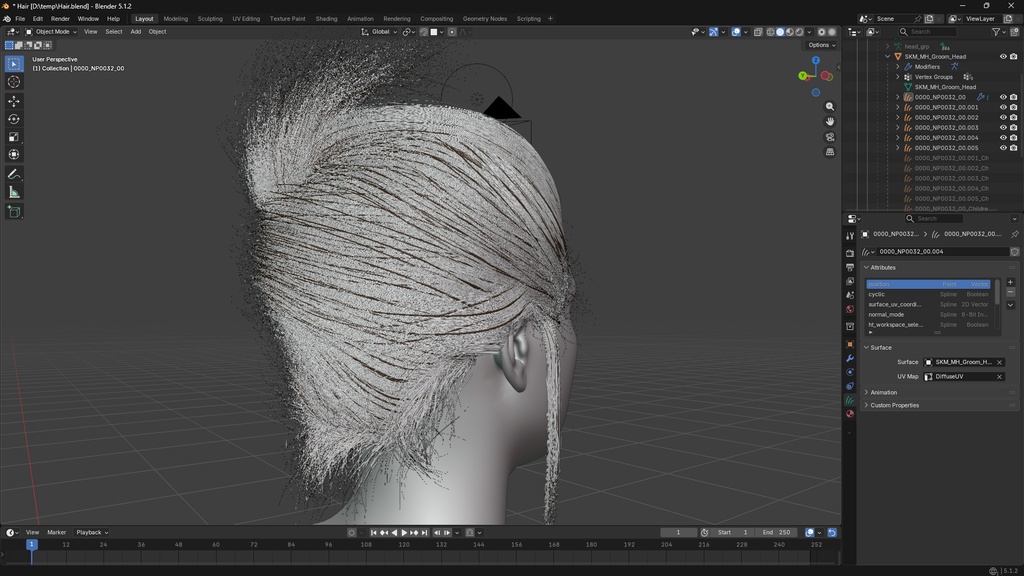Open the Object properties tab icon

pyautogui.click(x=850, y=344)
